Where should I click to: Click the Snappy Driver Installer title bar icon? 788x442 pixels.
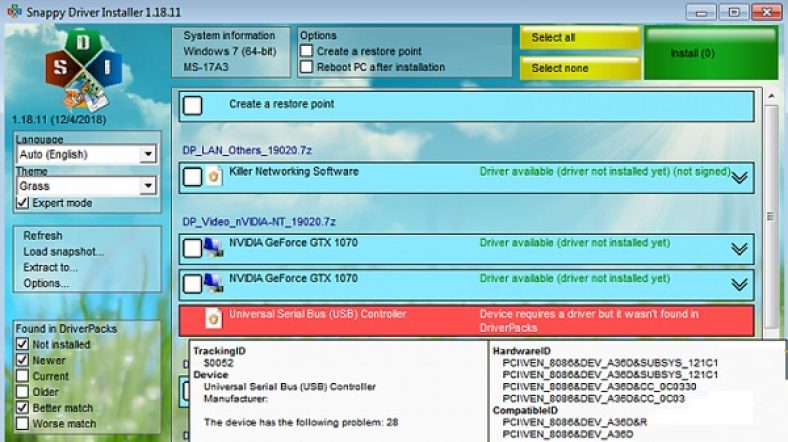pyautogui.click(x=15, y=11)
